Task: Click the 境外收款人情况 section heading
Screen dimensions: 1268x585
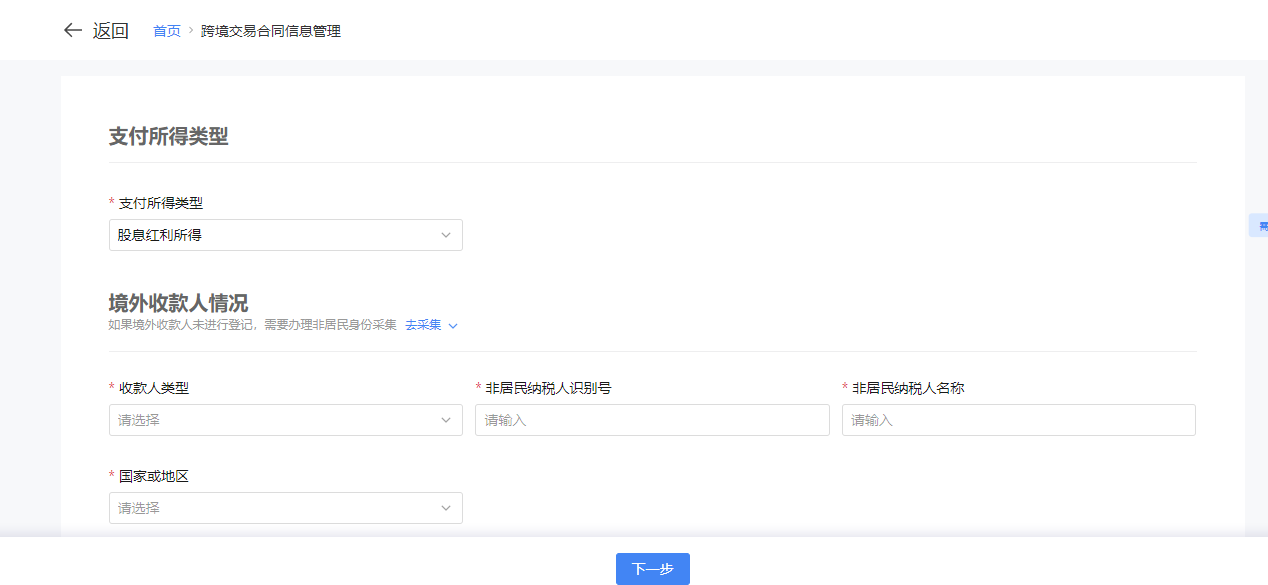Action: coord(178,303)
